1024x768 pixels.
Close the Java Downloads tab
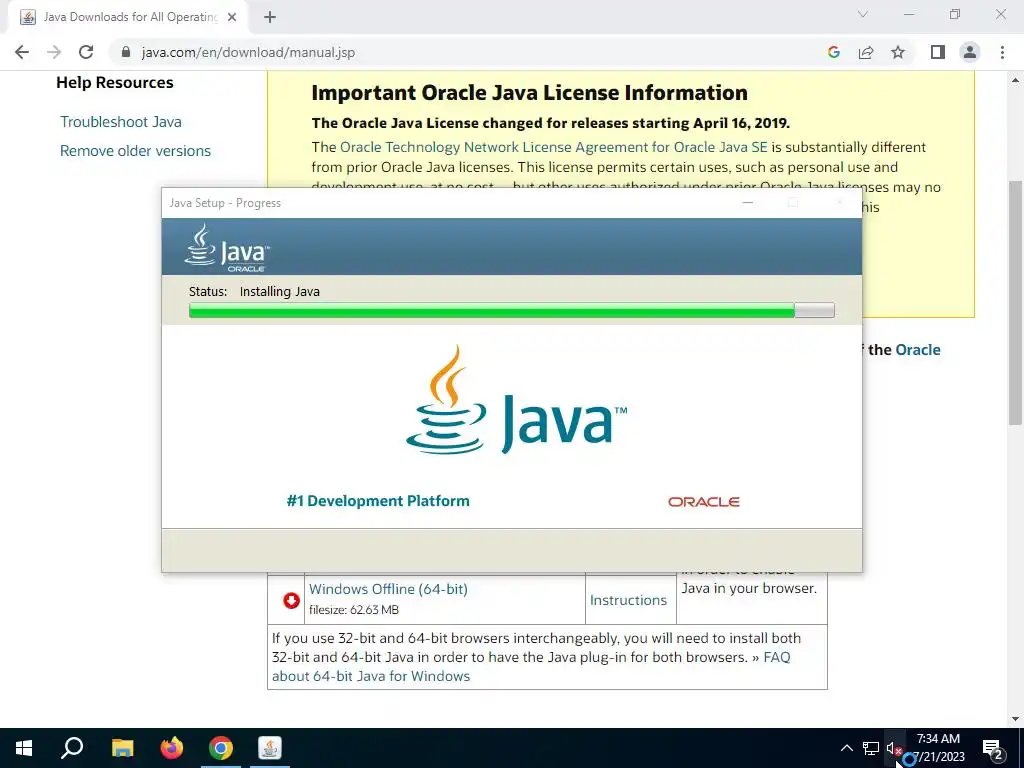(232, 17)
